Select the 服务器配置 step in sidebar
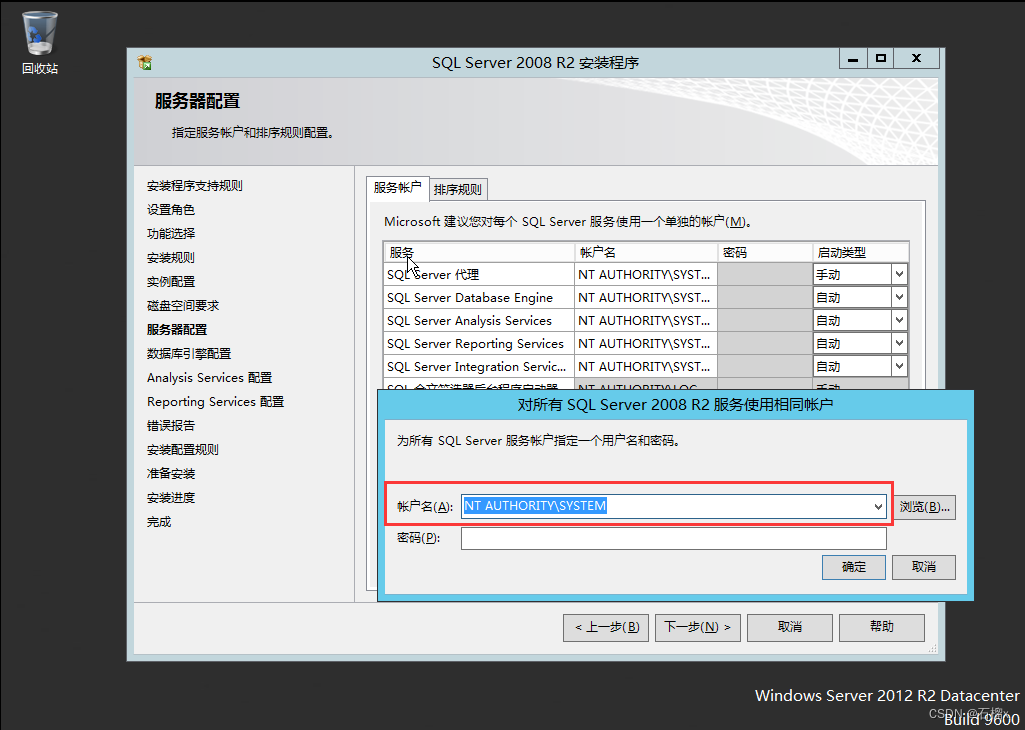1025x730 pixels. (176, 330)
